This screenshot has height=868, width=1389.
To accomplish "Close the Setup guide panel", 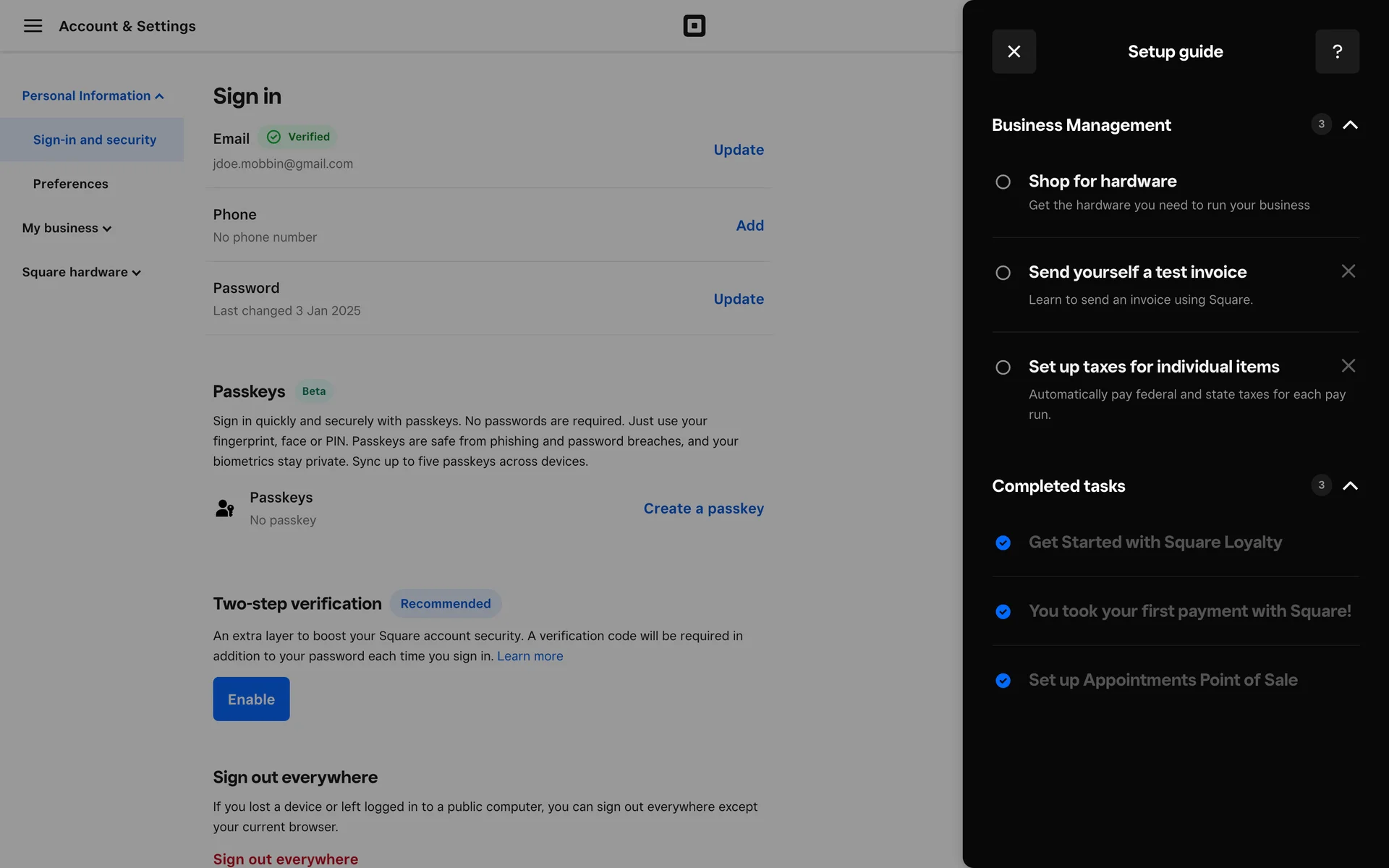I will [1014, 51].
